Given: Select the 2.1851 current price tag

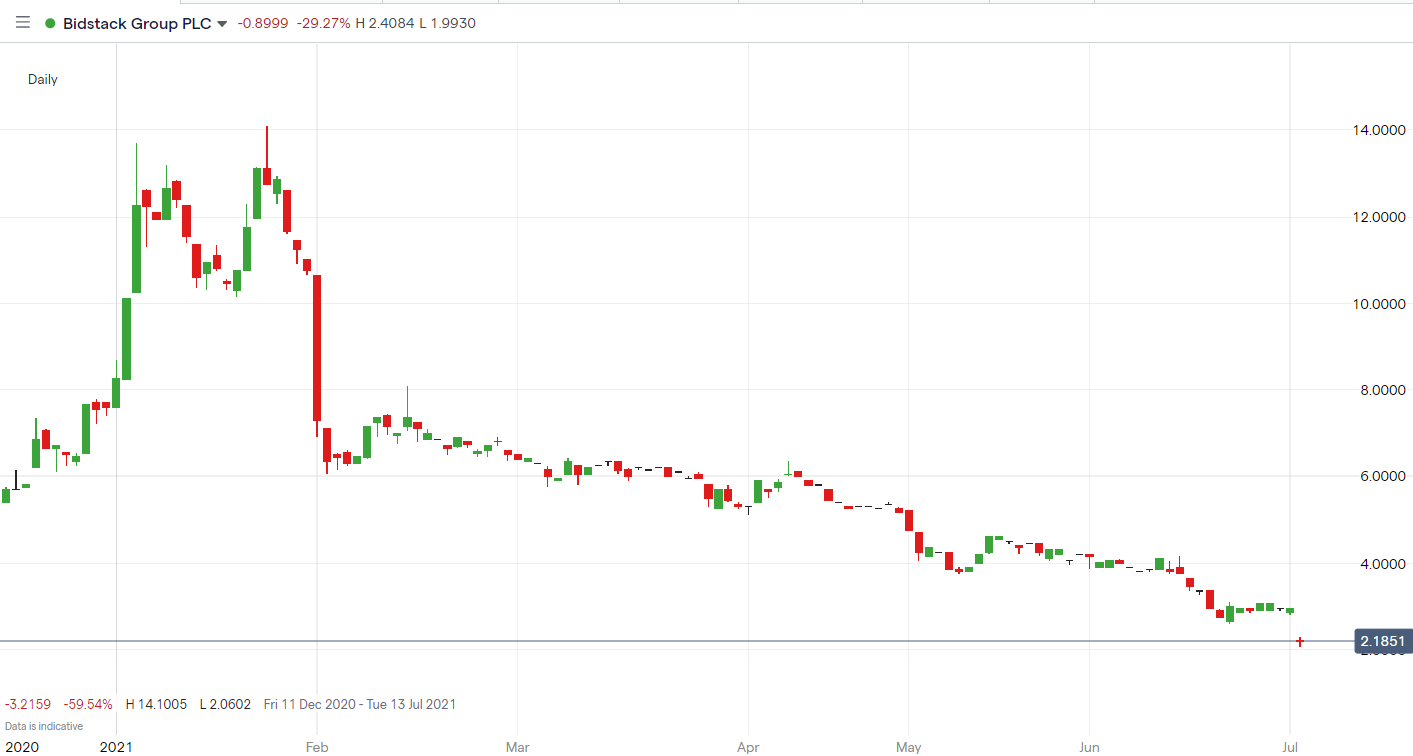Looking at the screenshot, I should [x=1383, y=642].
